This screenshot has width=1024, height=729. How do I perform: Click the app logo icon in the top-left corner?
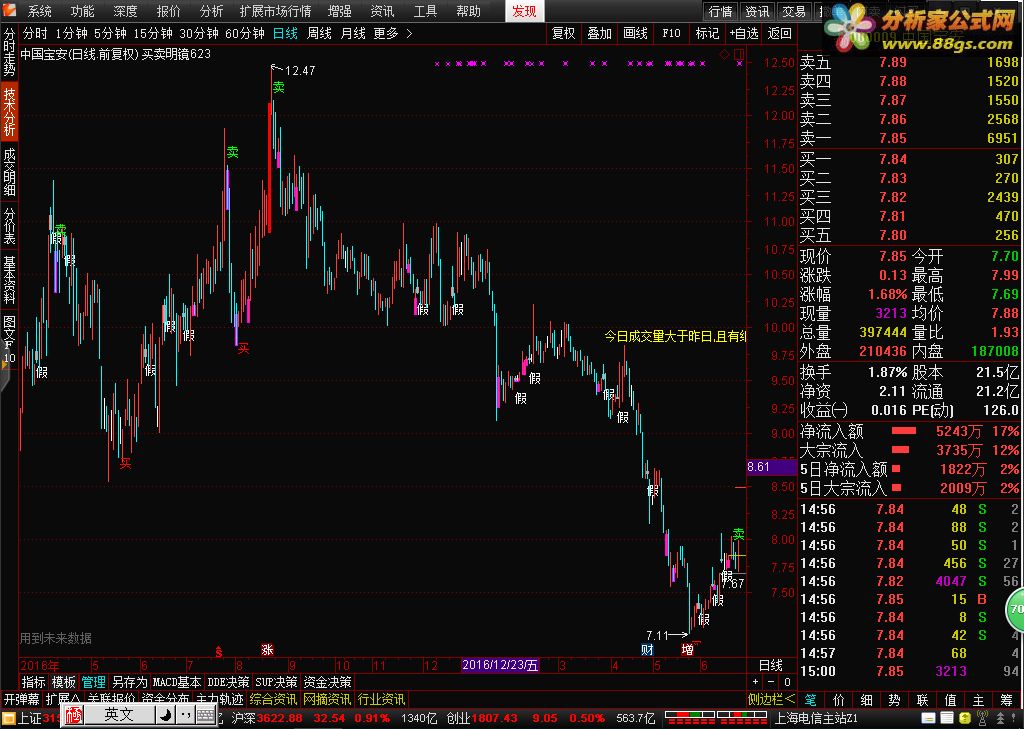click(x=9, y=10)
